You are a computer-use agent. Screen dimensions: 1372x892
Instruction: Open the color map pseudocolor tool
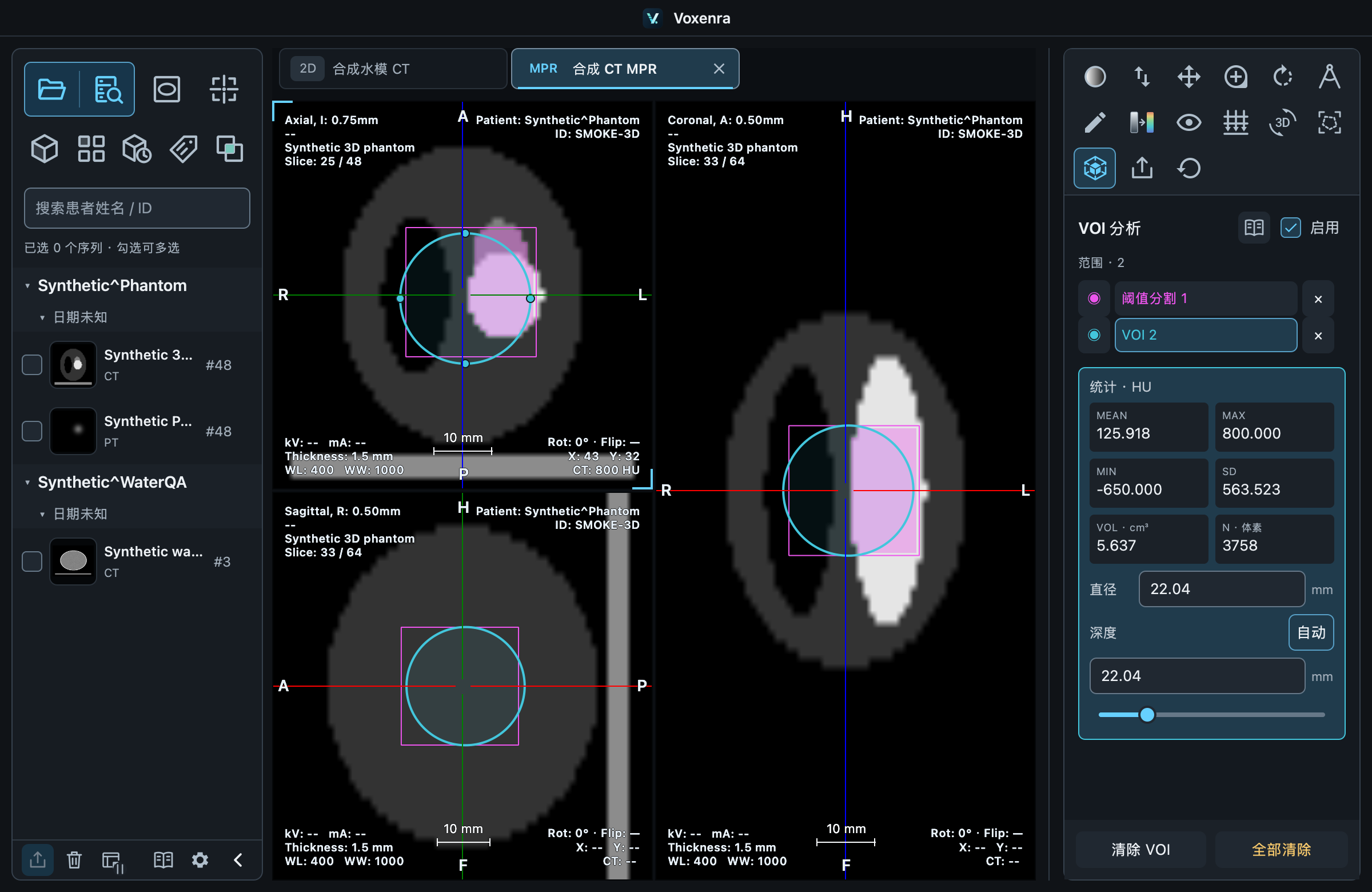pos(1142,122)
